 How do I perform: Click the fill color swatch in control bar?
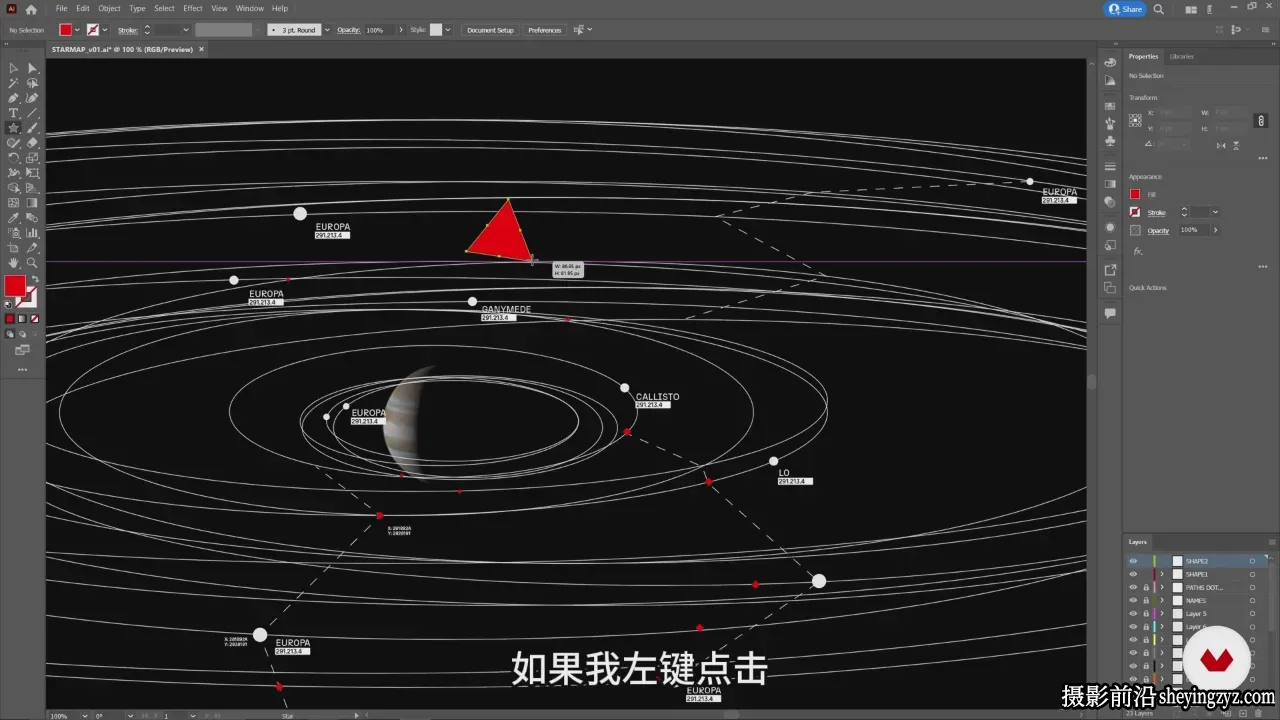coord(65,30)
